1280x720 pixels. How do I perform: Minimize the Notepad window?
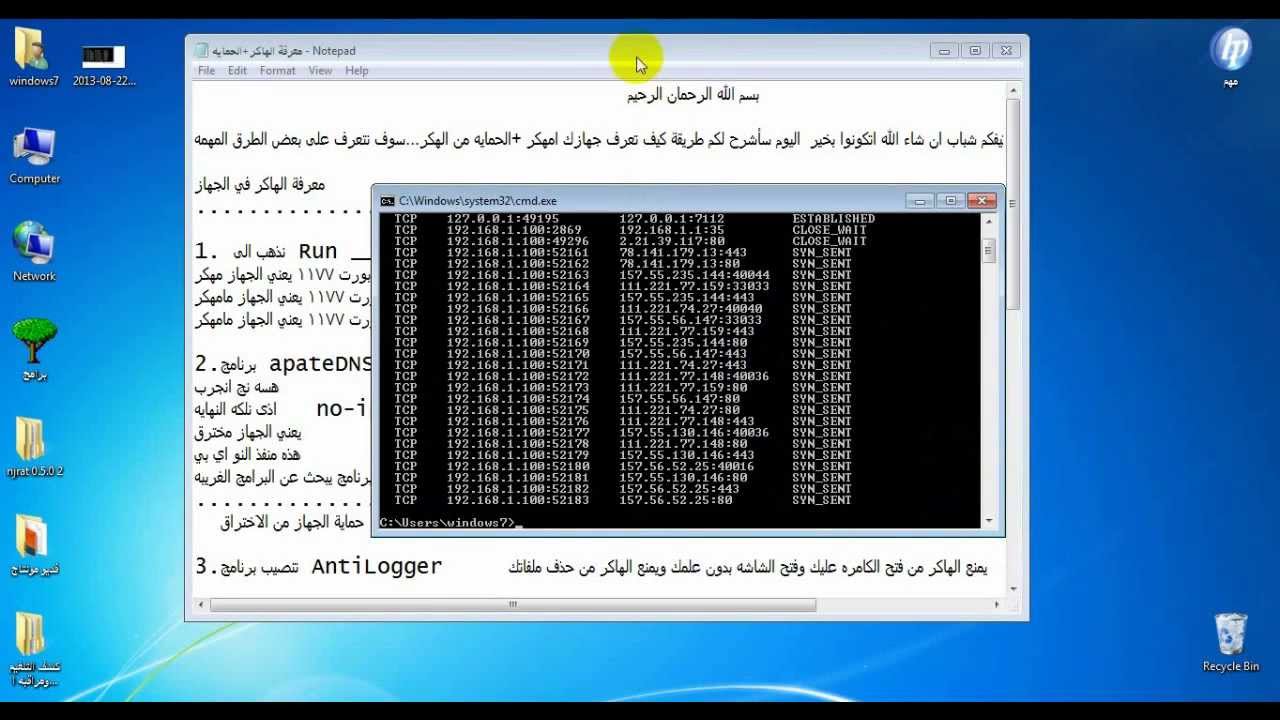pyautogui.click(x=944, y=51)
